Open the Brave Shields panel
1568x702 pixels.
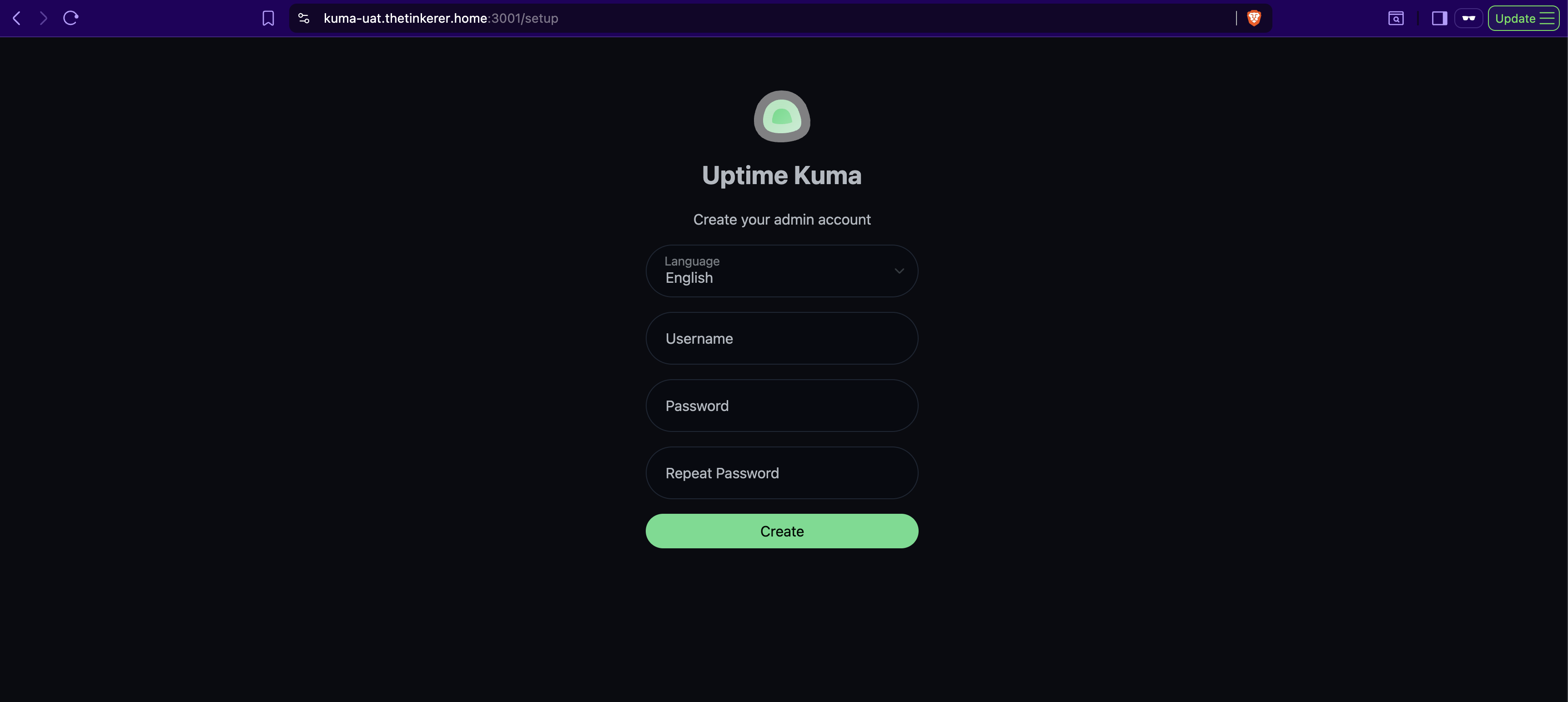(1254, 18)
